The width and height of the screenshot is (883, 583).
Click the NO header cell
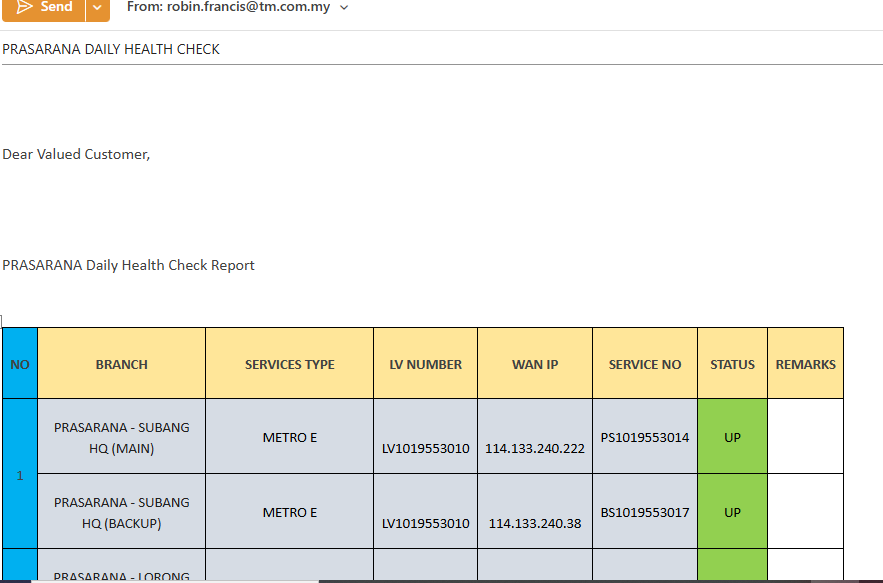[20, 364]
